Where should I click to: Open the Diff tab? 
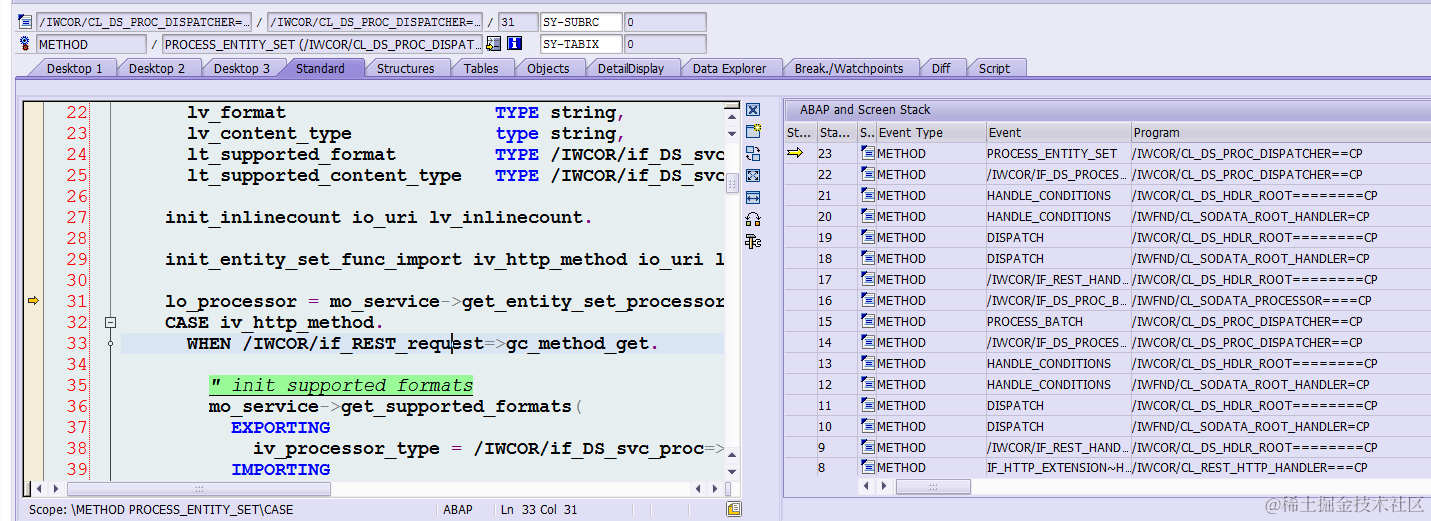point(941,68)
